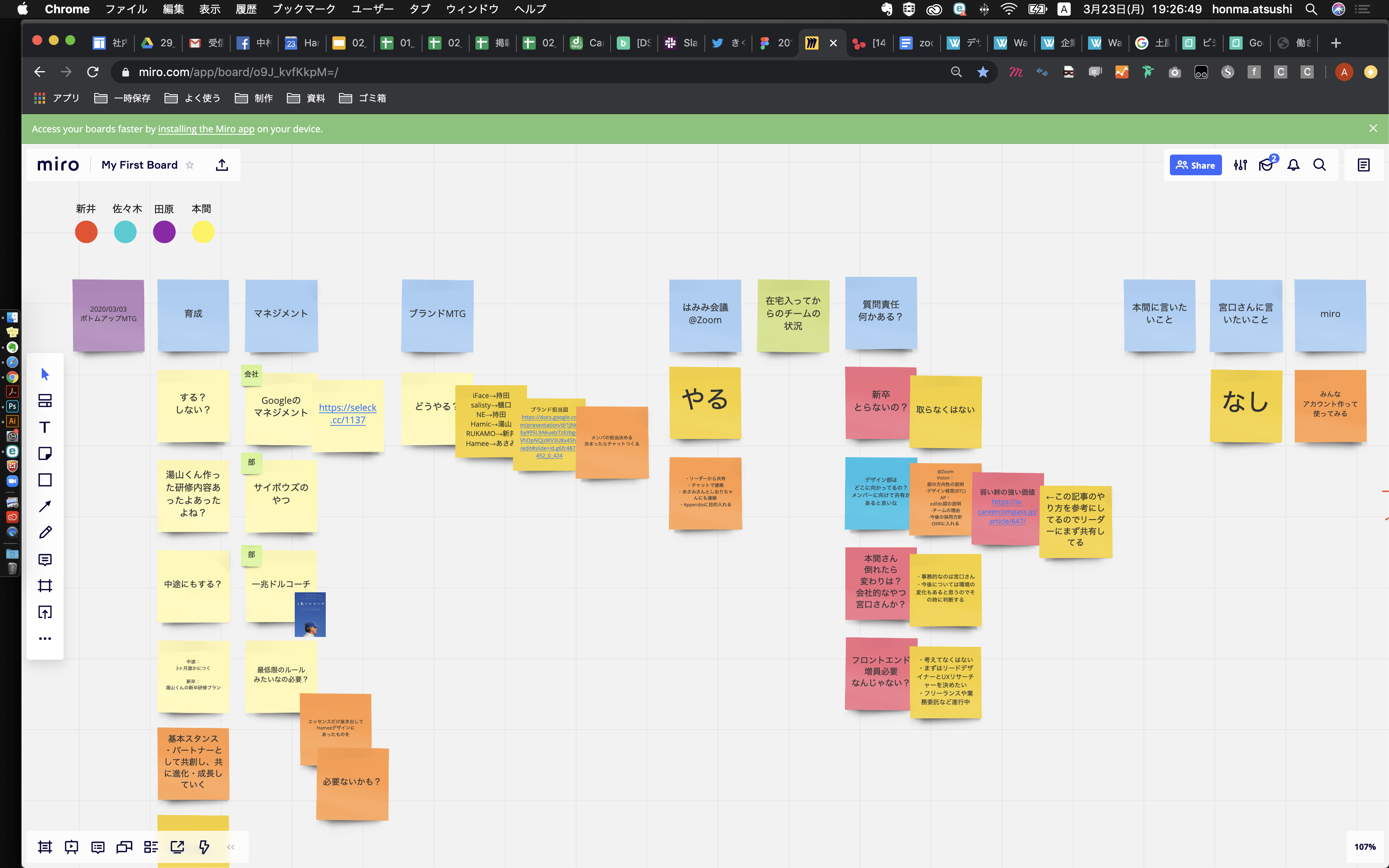Screen dimensions: 1389x868
Task: Reload the page in Chrome
Action: coord(93,72)
